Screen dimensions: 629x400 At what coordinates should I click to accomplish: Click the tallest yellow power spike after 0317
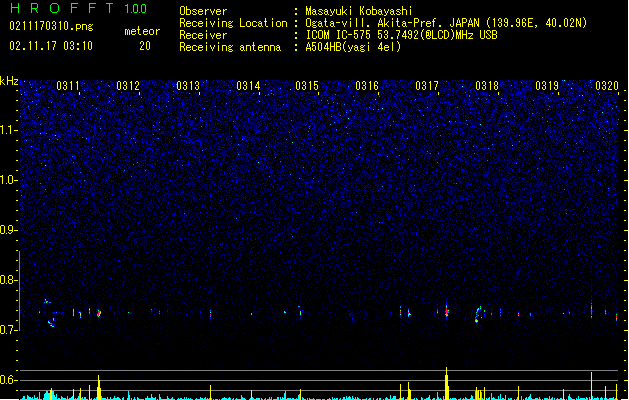446,383
